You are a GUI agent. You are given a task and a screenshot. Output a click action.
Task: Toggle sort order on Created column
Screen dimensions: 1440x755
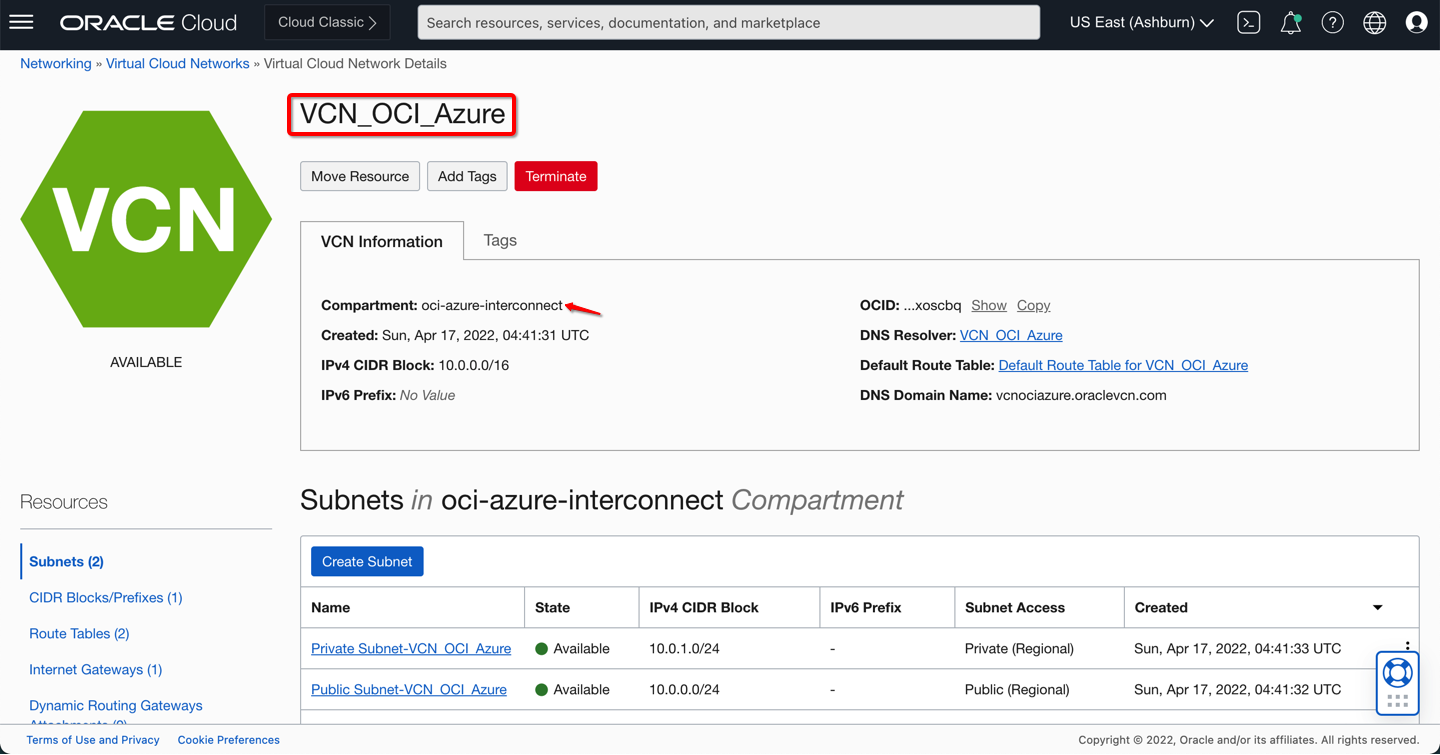[1377, 608]
